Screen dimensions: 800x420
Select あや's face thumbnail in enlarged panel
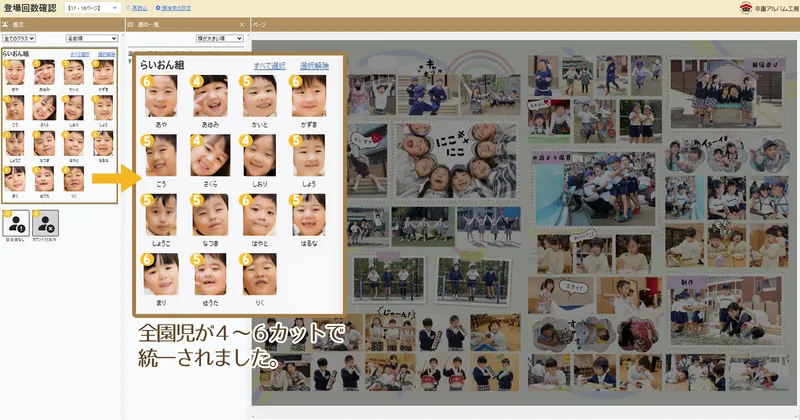point(161,97)
